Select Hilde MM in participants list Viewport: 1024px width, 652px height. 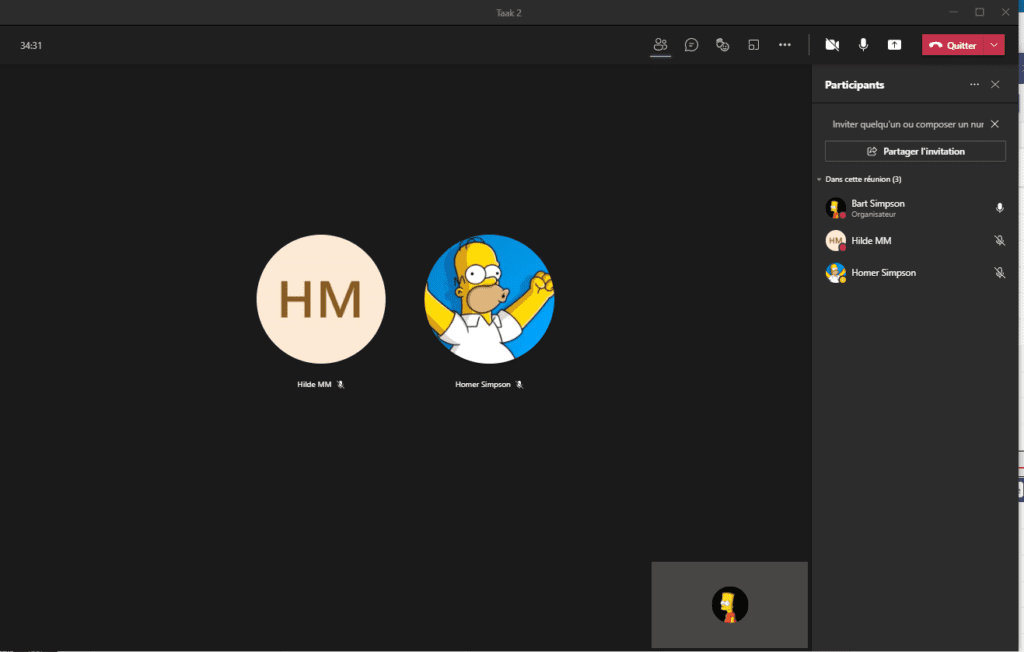click(x=914, y=240)
